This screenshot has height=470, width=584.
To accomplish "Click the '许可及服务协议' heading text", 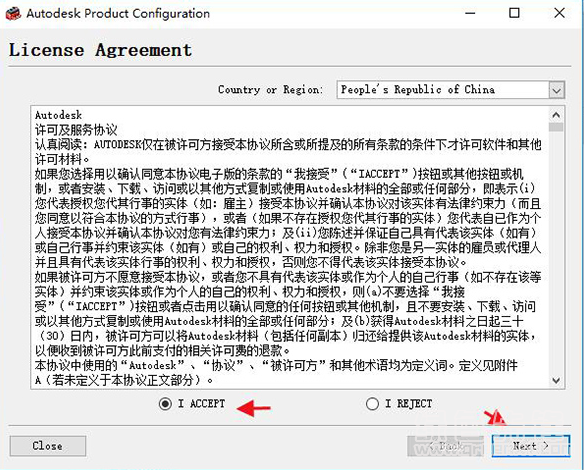I will pyautogui.click(x=76, y=130).
